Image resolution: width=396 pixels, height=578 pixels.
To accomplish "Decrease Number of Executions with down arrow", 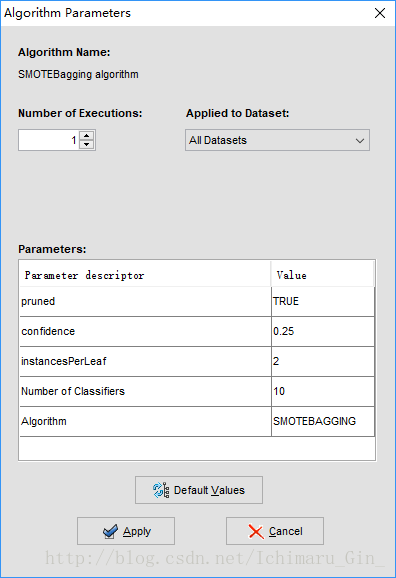I will coord(87,144).
